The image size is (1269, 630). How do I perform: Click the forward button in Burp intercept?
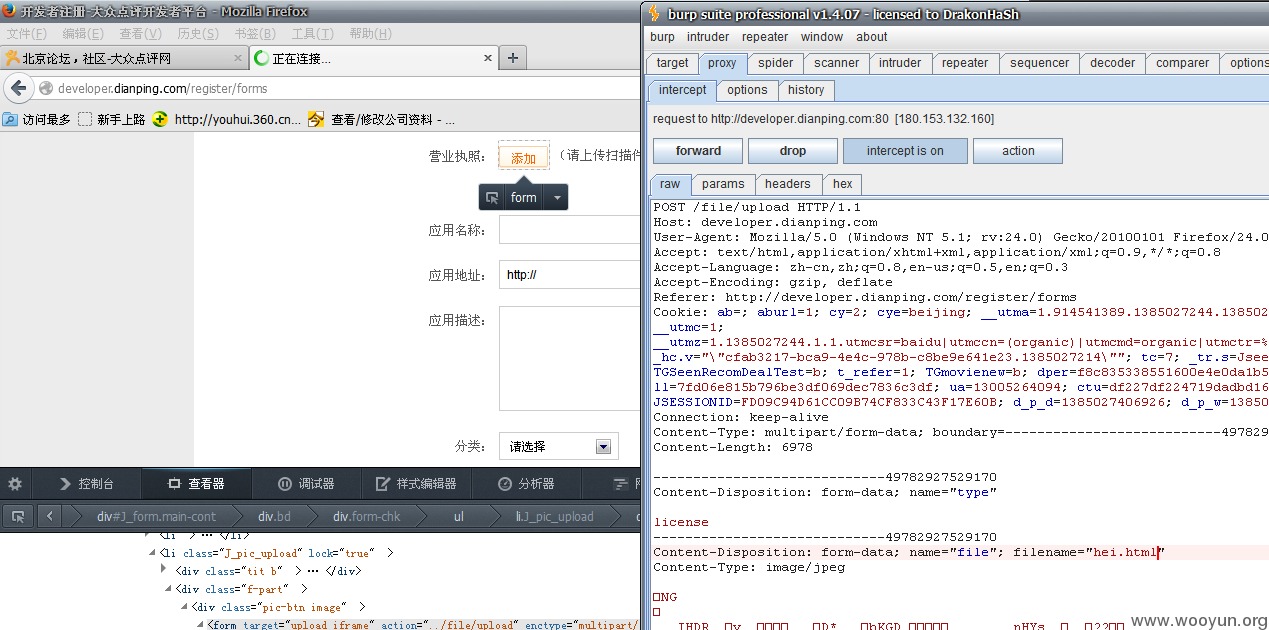click(698, 151)
